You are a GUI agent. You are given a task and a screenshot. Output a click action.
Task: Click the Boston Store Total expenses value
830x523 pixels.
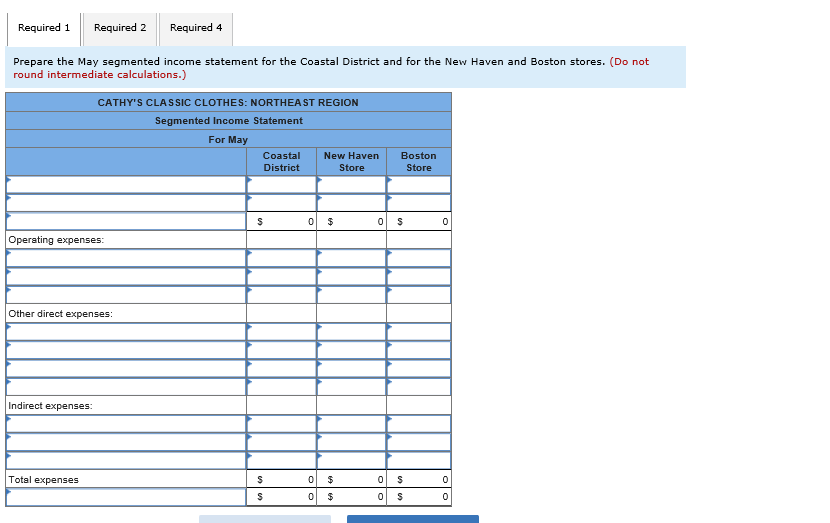point(419,480)
